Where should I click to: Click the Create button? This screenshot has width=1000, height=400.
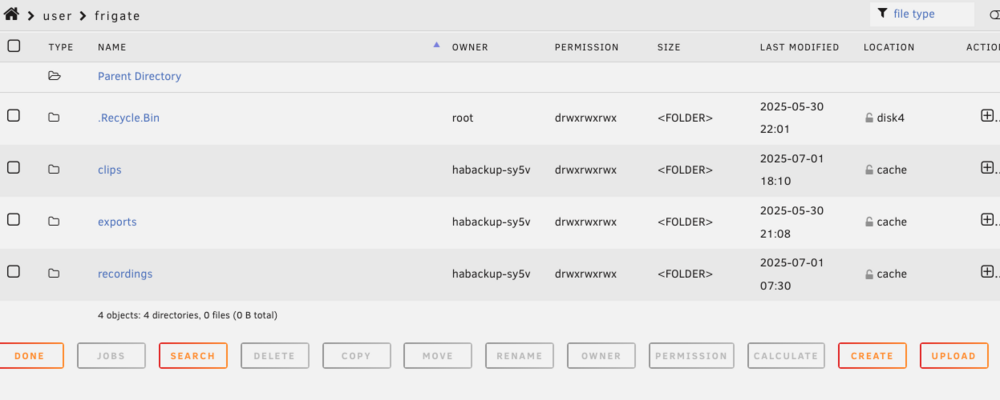pos(872,356)
